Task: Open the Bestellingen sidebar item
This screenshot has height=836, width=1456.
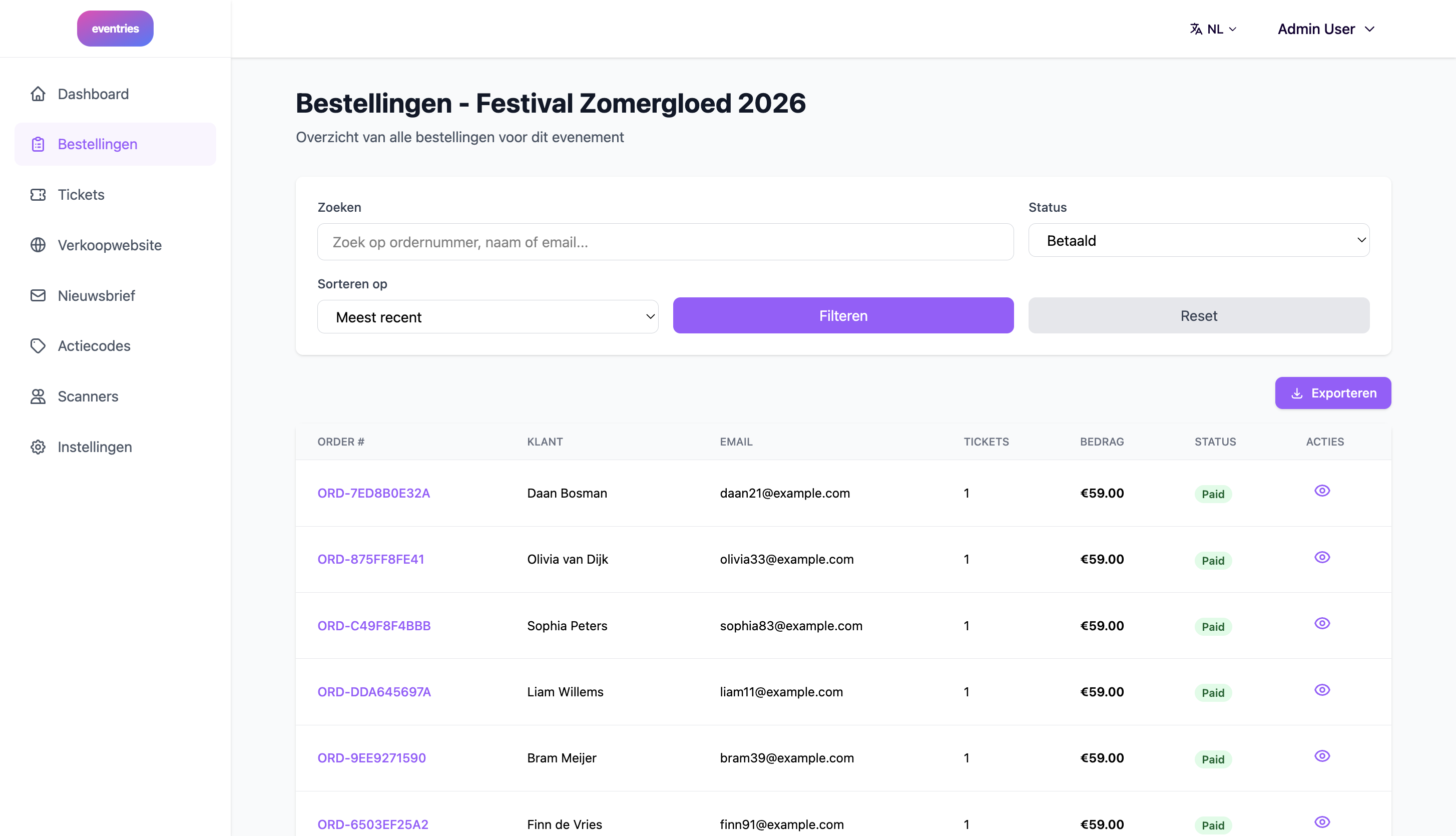Action: tap(115, 144)
